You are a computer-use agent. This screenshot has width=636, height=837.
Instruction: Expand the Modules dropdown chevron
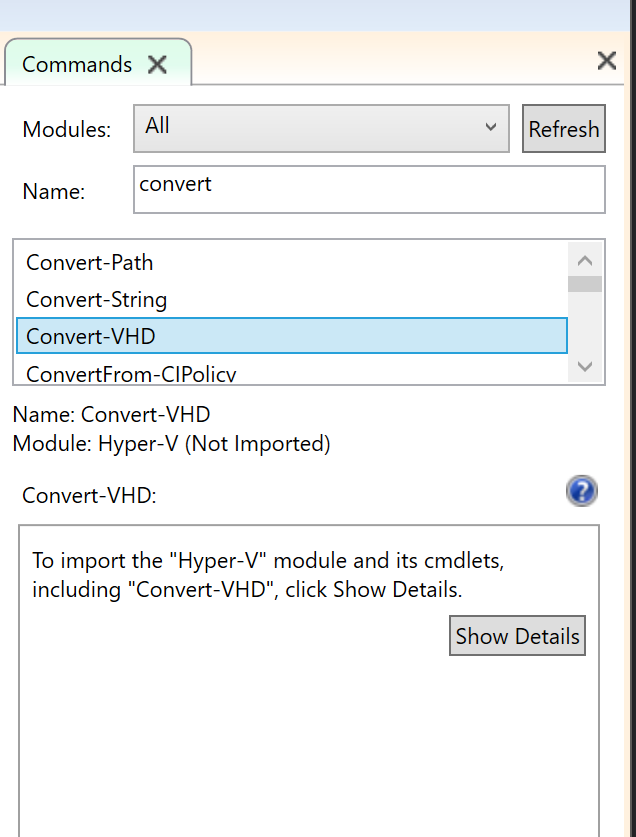490,127
